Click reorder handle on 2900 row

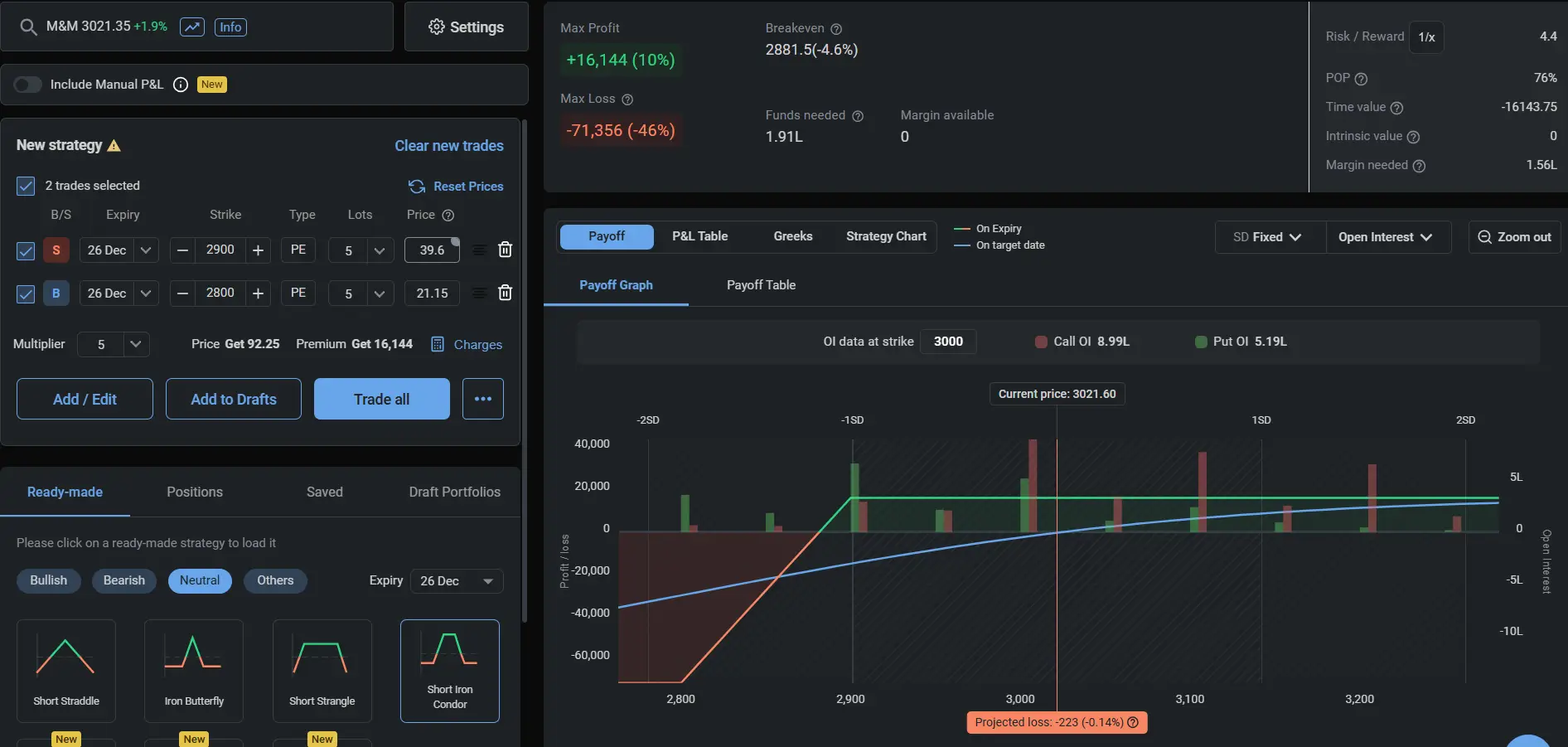479,250
